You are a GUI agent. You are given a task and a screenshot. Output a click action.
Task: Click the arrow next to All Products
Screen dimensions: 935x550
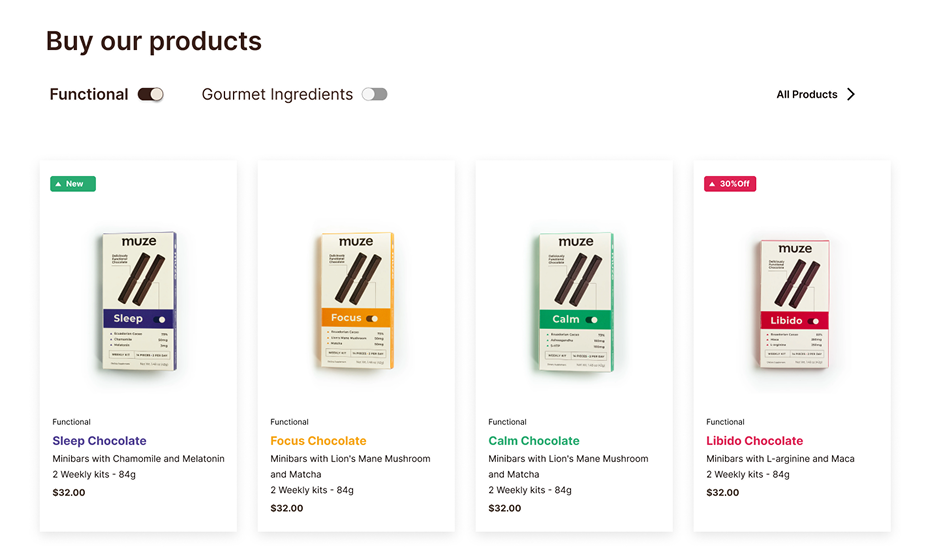pyautogui.click(x=851, y=95)
